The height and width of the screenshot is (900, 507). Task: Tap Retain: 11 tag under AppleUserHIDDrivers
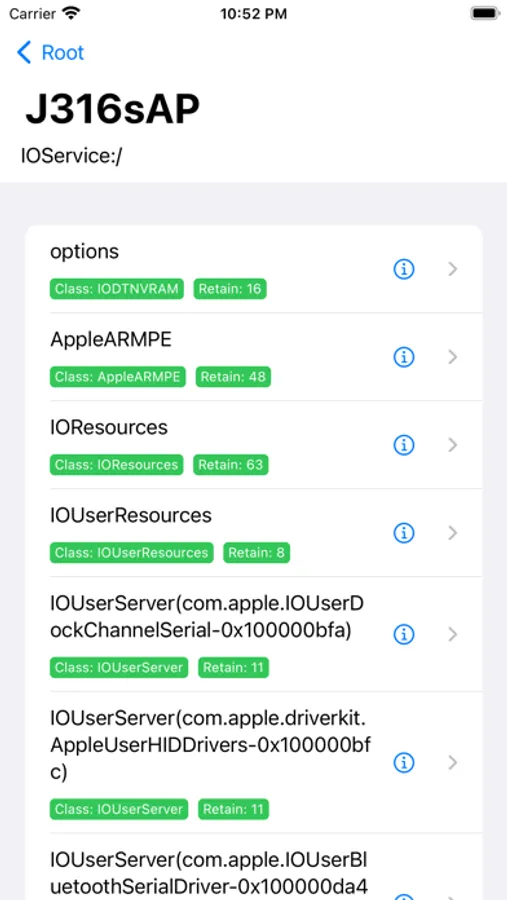point(234,809)
